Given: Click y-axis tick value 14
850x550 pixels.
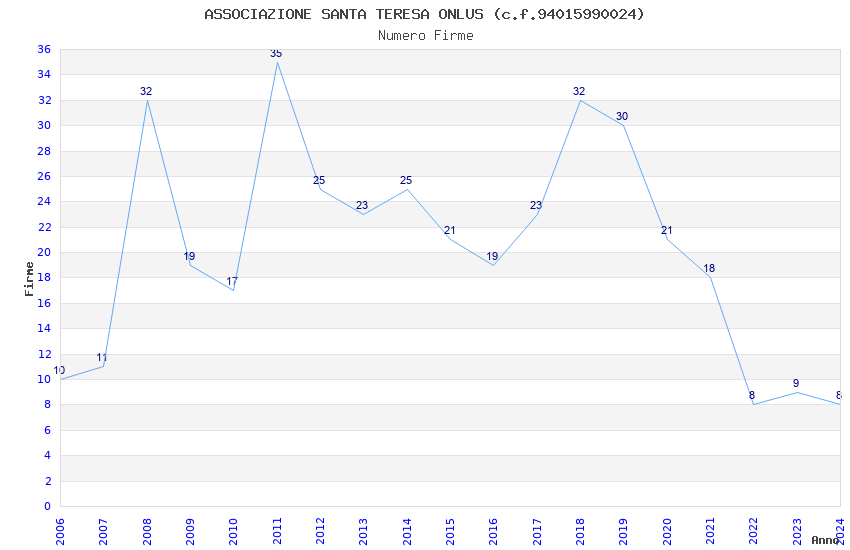Looking at the screenshot, I should [44, 328].
